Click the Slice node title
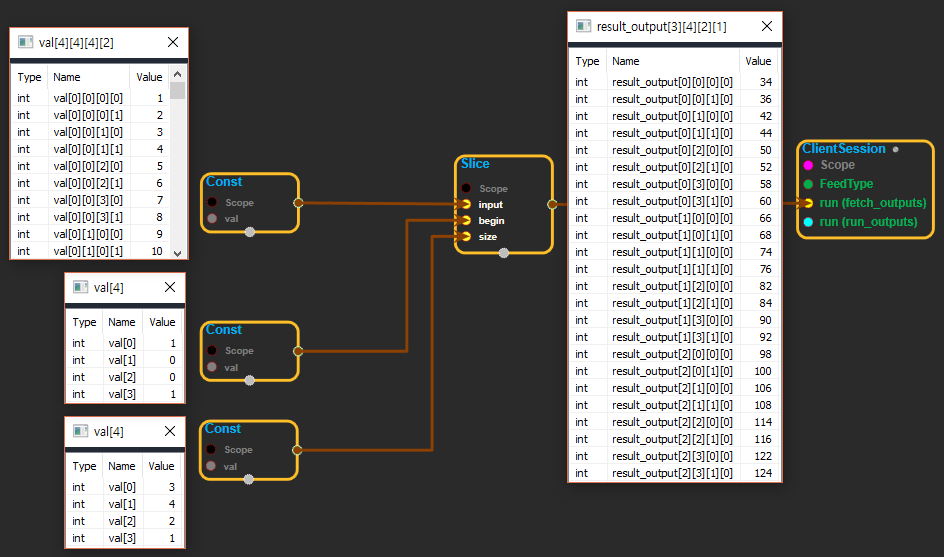The height and width of the screenshot is (557, 944). click(475, 164)
